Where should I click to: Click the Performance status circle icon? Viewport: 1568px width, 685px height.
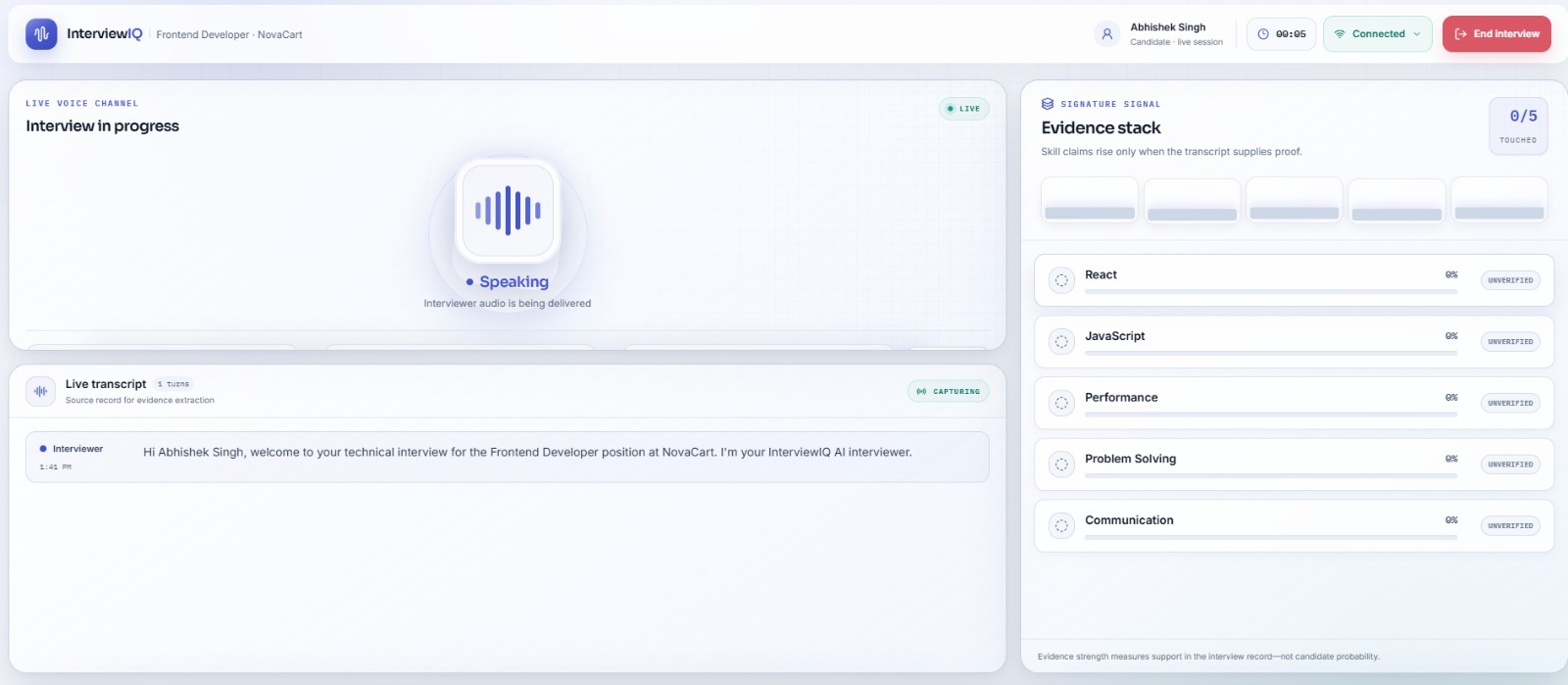click(1061, 403)
